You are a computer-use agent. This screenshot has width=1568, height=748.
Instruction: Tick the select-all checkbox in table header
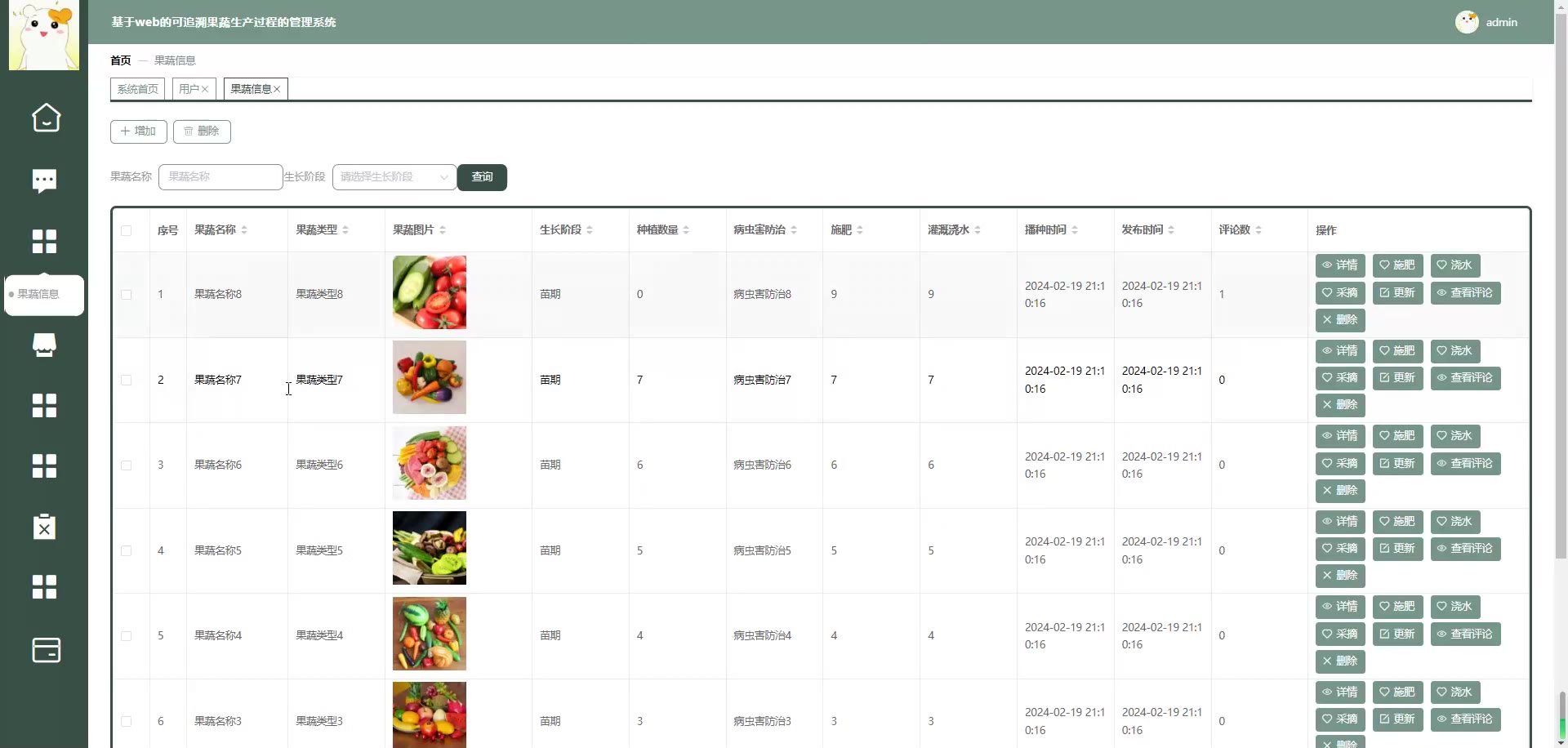click(127, 230)
